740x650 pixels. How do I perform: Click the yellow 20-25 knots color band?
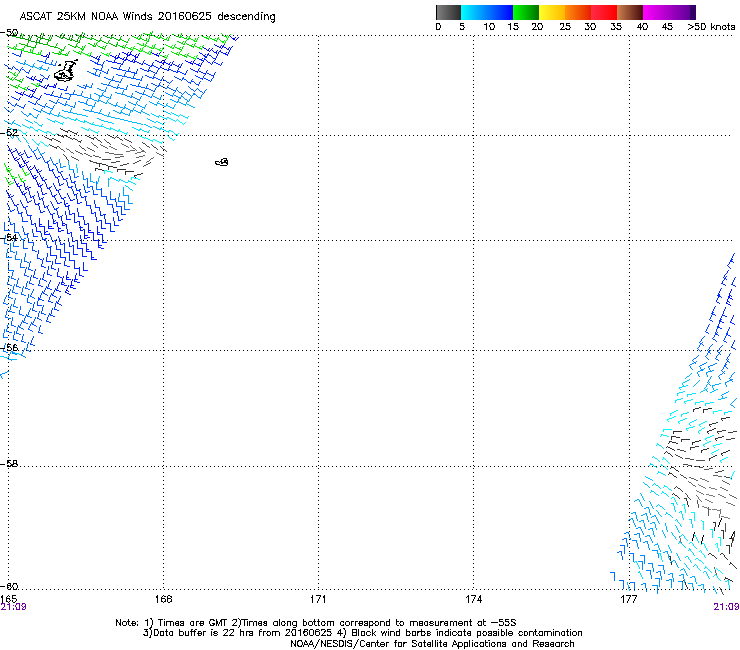pos(552,12)
